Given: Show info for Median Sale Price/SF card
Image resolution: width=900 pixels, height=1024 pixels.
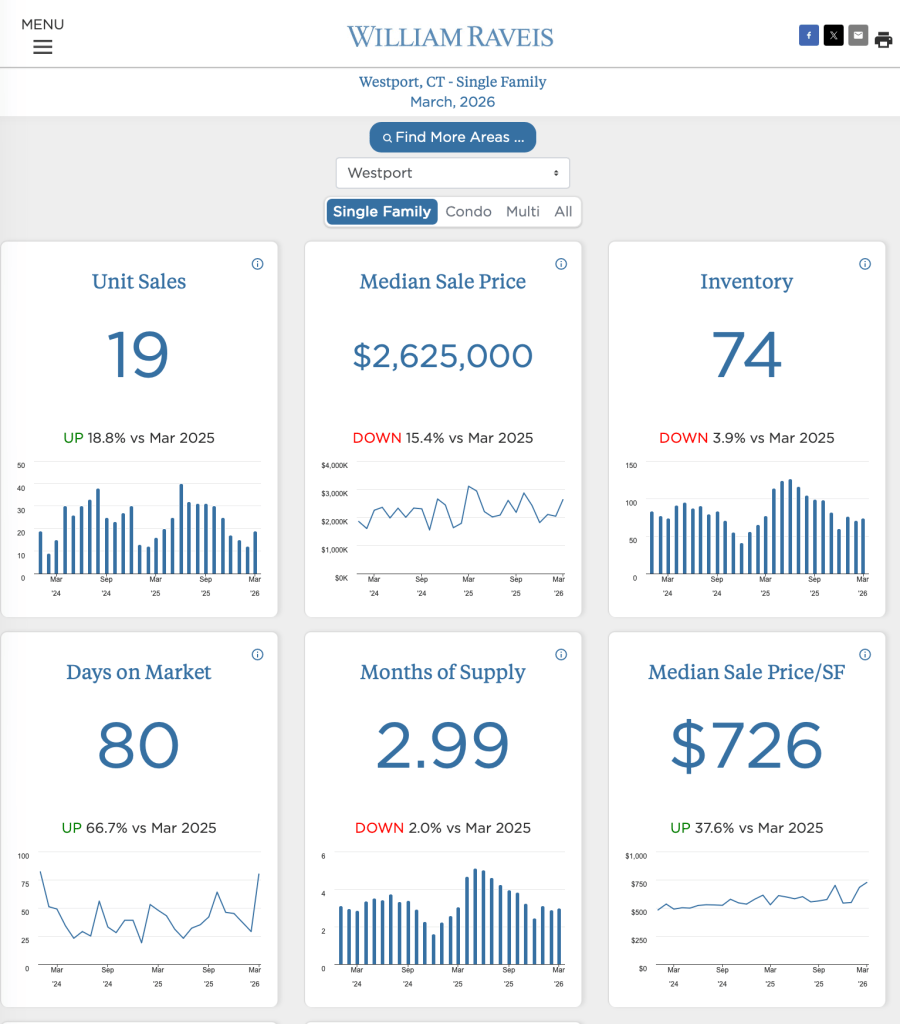Looking at the screenshot, I should pos(865,655).
